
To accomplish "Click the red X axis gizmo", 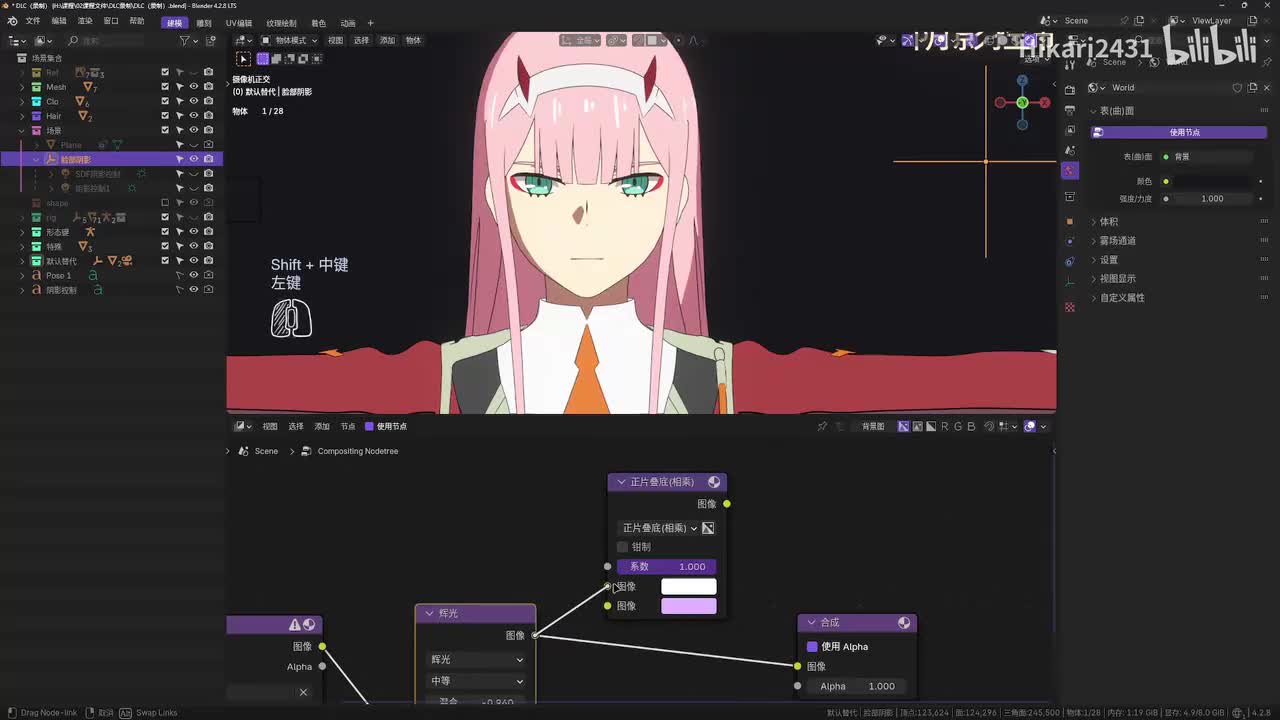I will 1045,102.
